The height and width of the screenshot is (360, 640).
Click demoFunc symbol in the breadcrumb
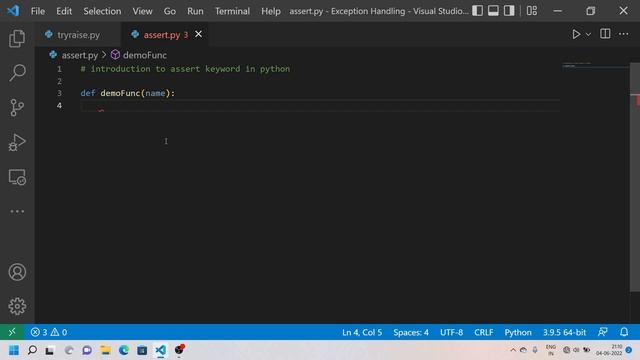[144, 55]
